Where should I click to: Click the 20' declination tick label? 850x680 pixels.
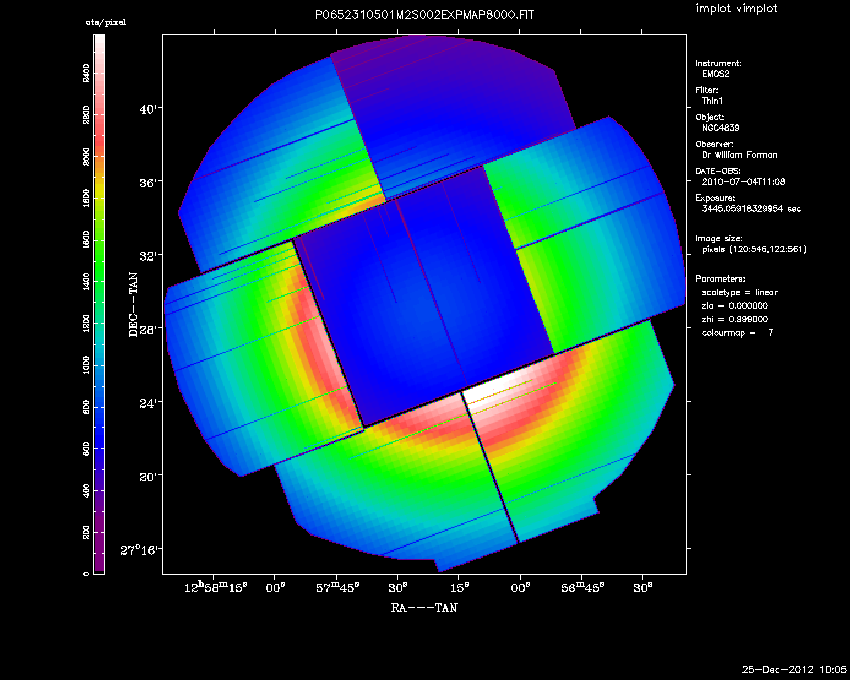pos(151,477)
